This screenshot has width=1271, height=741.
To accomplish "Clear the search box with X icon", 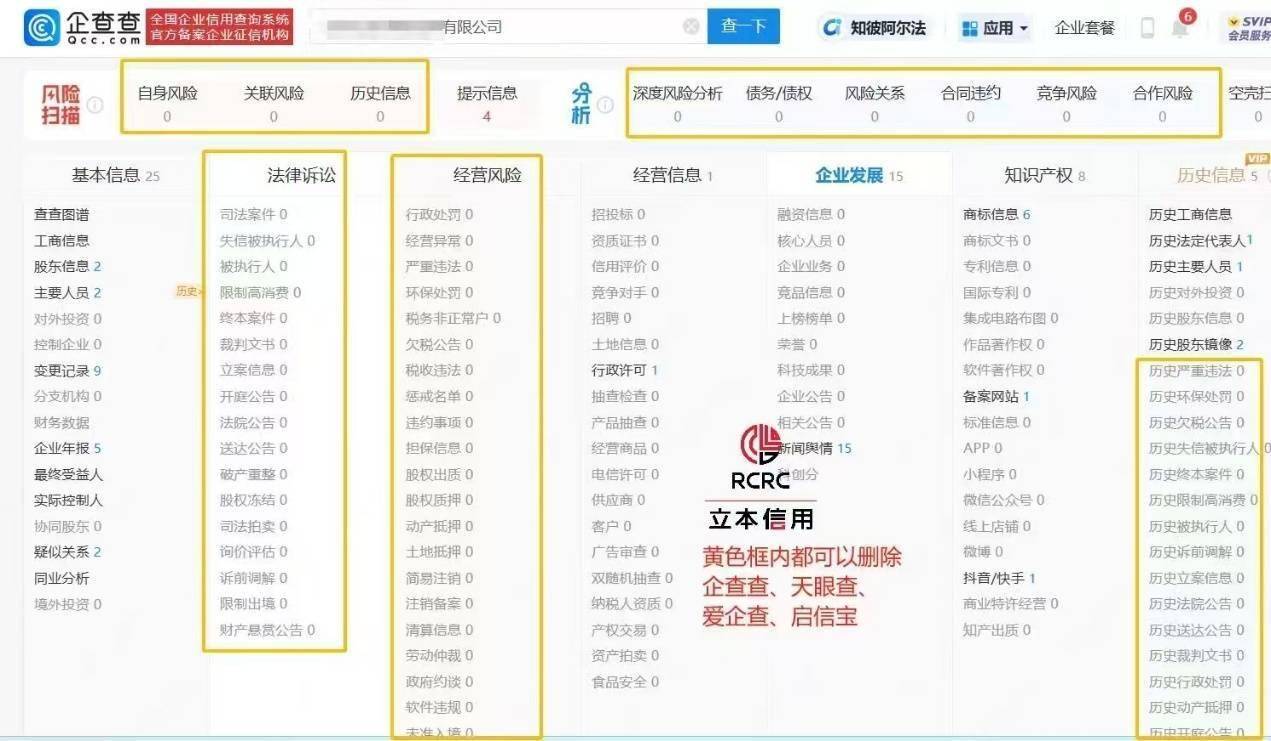I will [691, 27].
